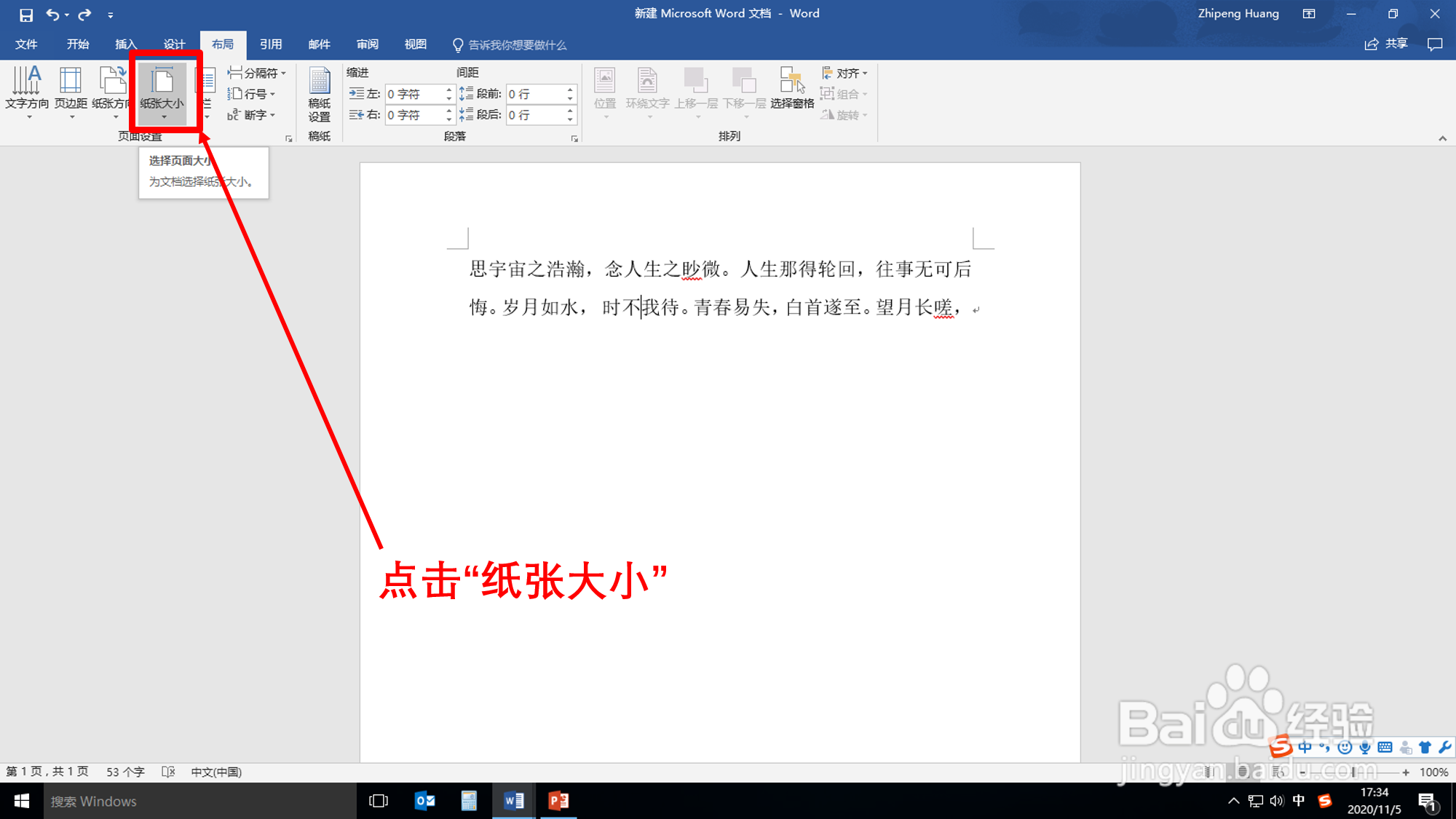Click the Undo arrow icon
Viewport: 1456px width, 819px height.
click(52, 15)
